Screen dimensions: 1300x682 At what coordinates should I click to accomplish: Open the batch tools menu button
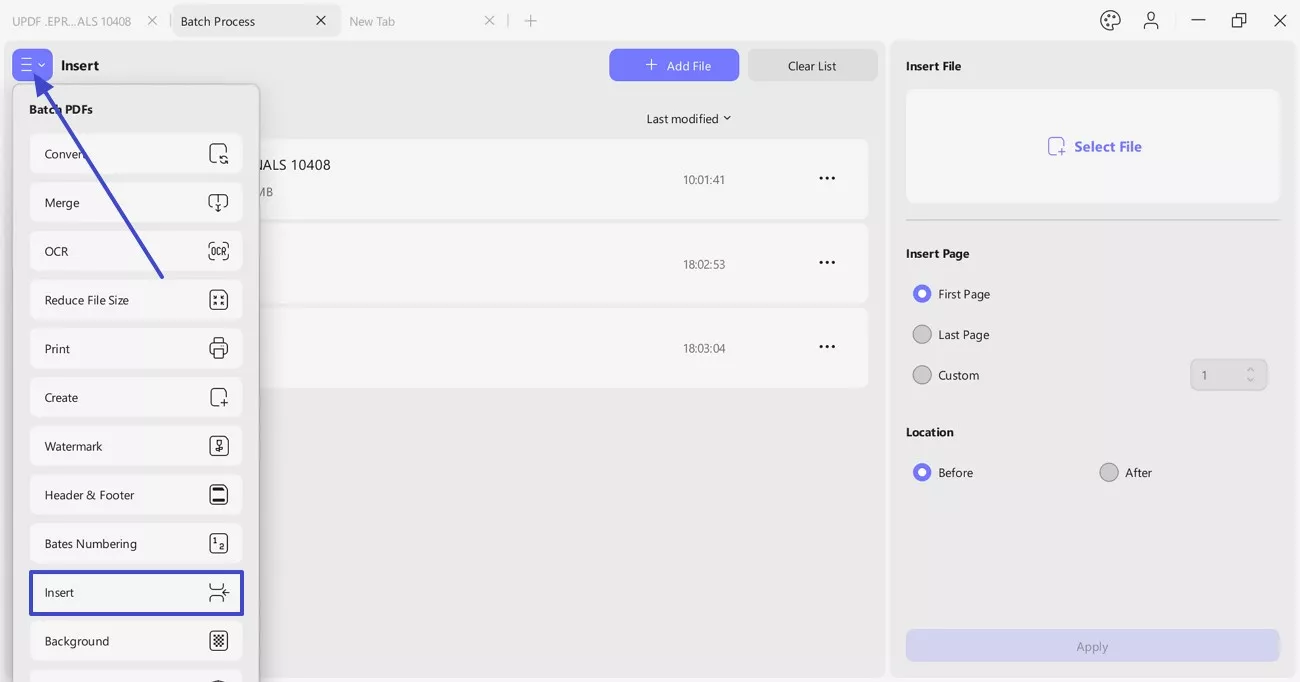pos(32,65)
